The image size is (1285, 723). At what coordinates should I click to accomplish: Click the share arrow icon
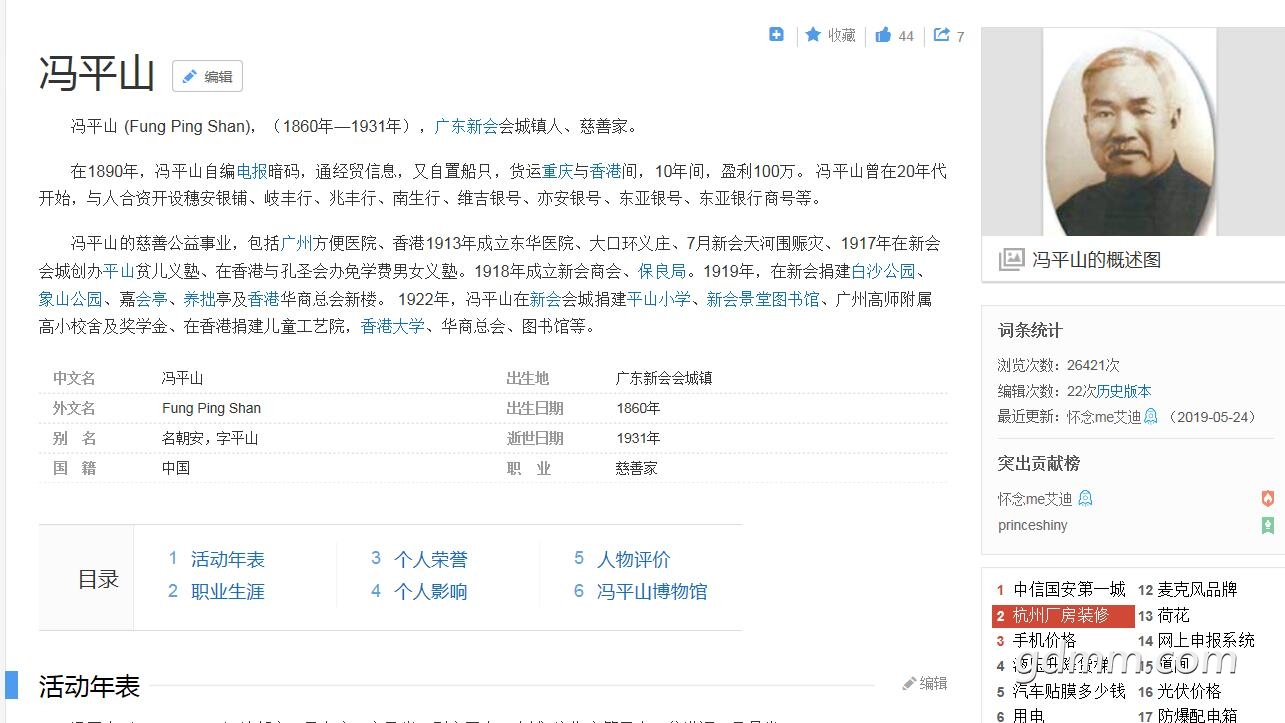(x=942, y=35)
